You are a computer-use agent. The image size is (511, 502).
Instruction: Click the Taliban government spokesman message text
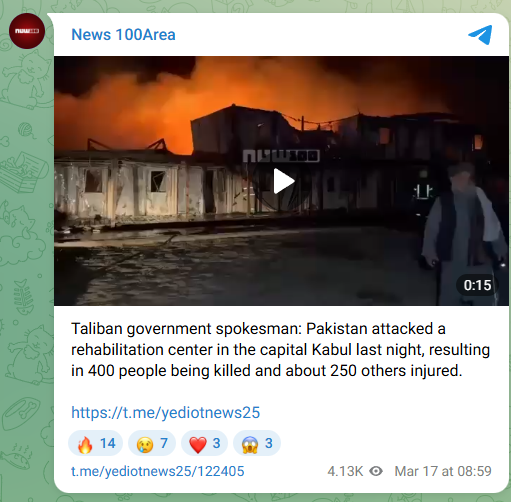[x=280, y=350]
